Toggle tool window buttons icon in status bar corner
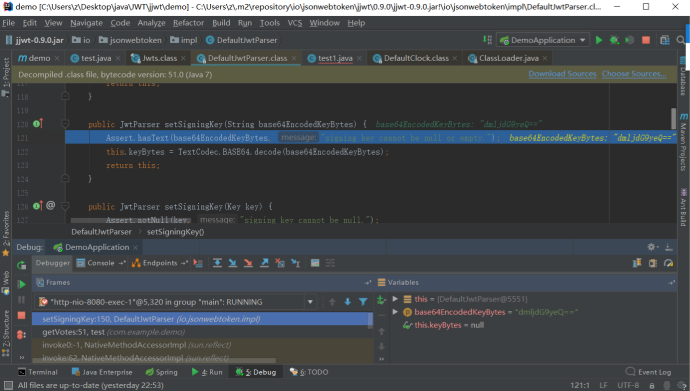Screen dimensions: 690x391 tap(8, 386)
